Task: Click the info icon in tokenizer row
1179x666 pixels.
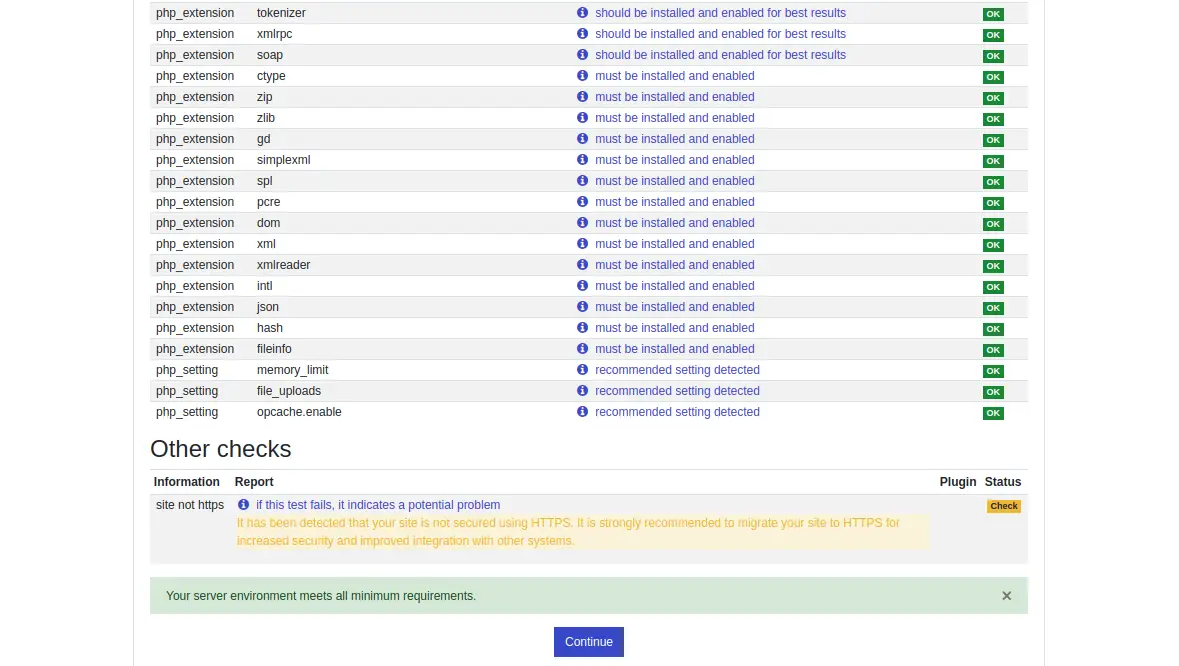Action: point(582,13)
